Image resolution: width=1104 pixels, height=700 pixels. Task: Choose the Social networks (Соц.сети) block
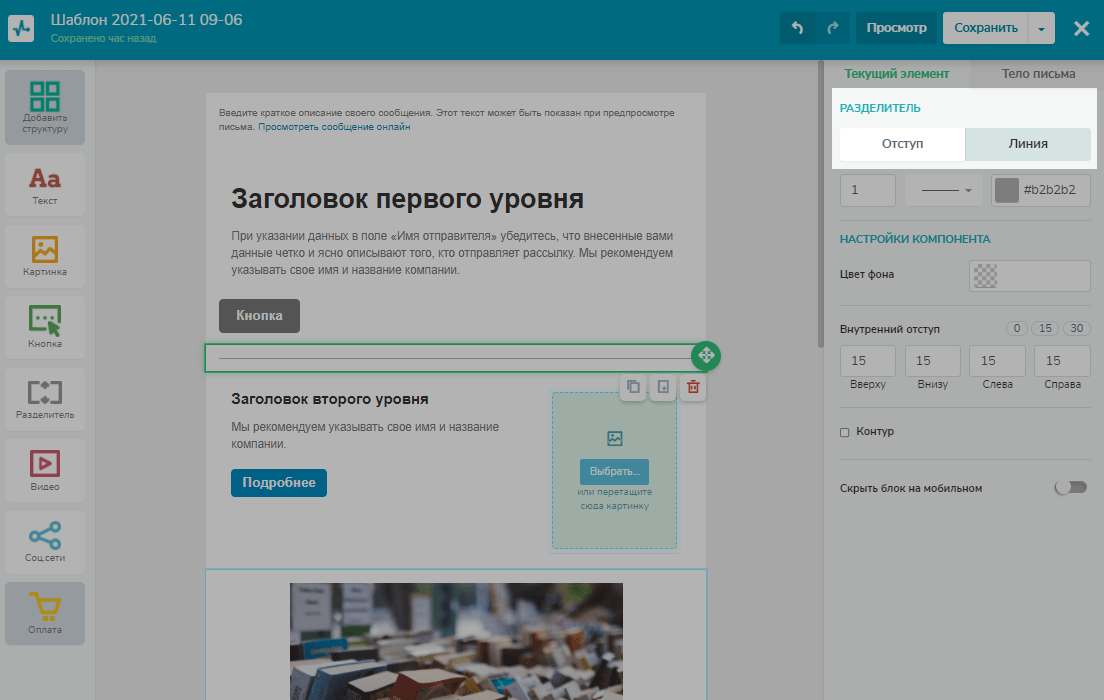(44, 540)
